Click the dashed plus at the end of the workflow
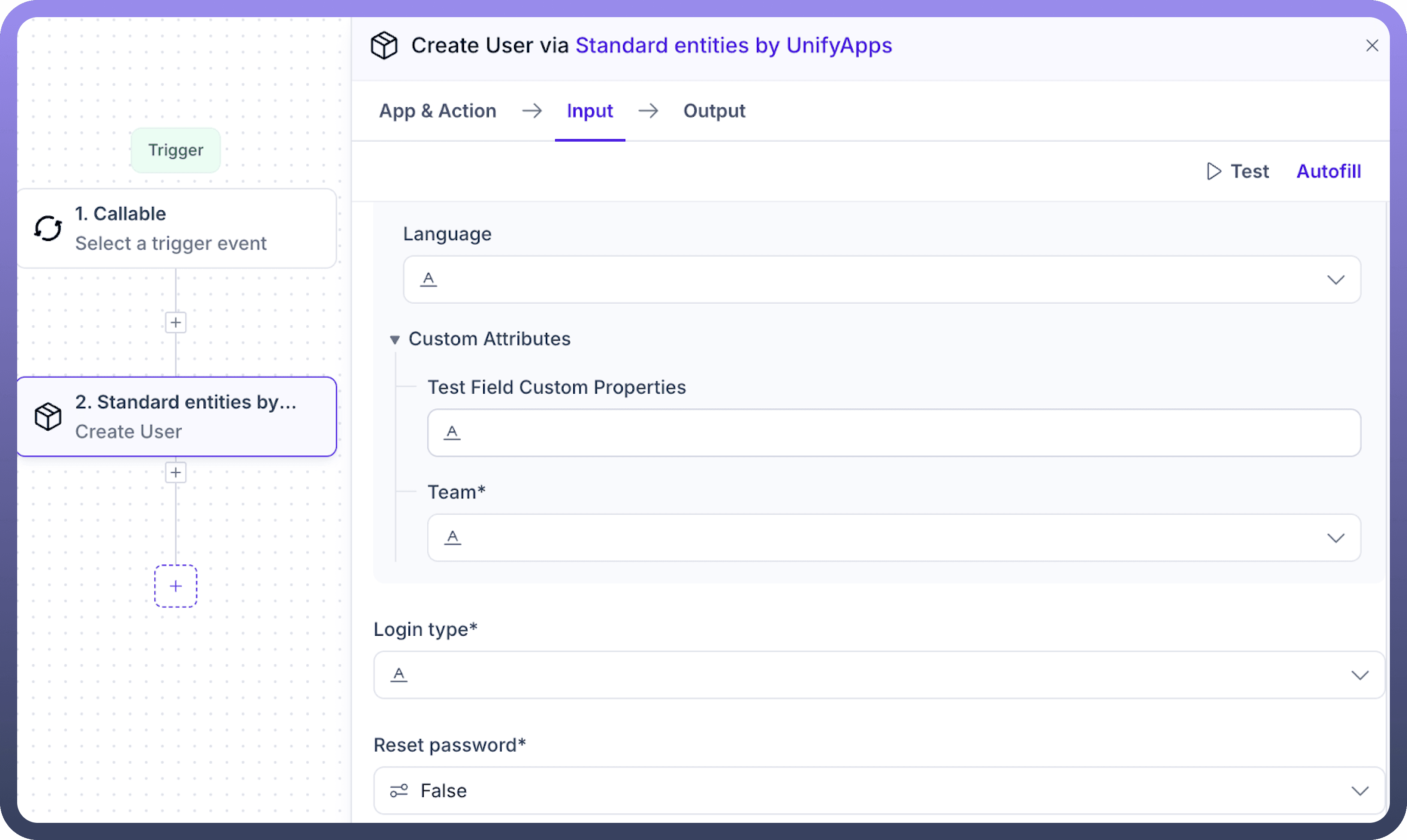 [176, 586]
